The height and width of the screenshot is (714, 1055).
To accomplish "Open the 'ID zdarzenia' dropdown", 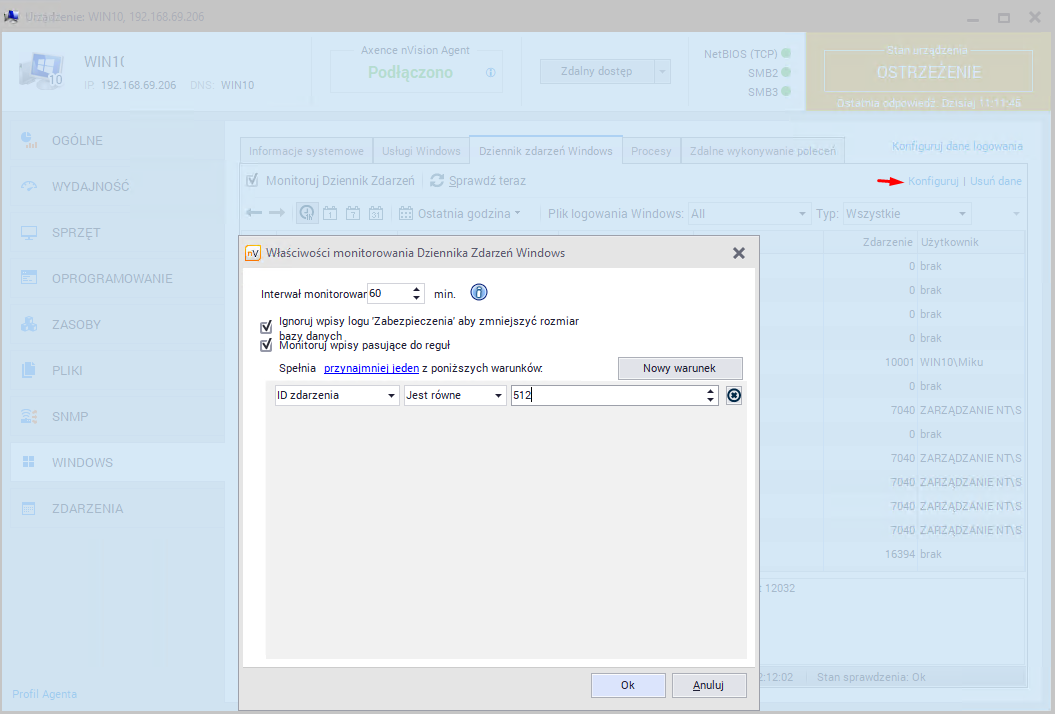I will (x=337, y=395).
